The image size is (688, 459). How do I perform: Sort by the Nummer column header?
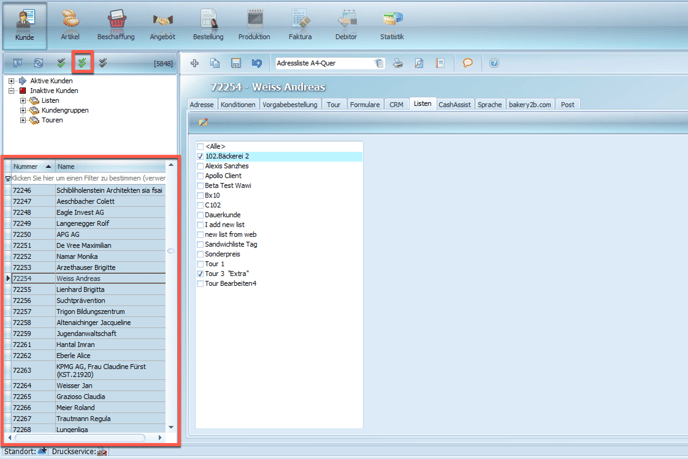point(31,166)
